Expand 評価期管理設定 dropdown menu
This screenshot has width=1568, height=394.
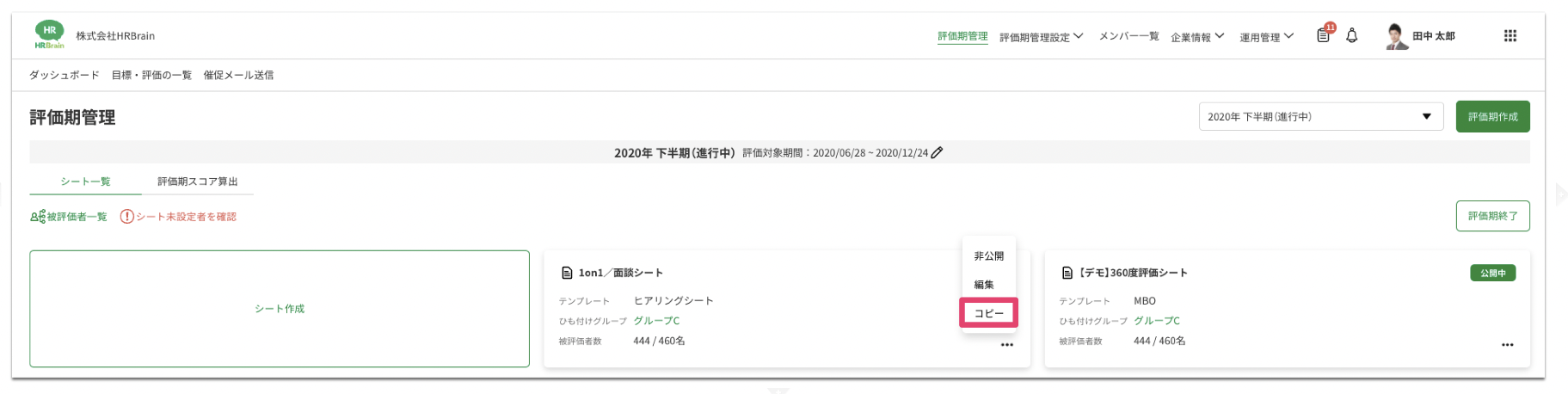pyautogui.click(x=1041, y=37)
